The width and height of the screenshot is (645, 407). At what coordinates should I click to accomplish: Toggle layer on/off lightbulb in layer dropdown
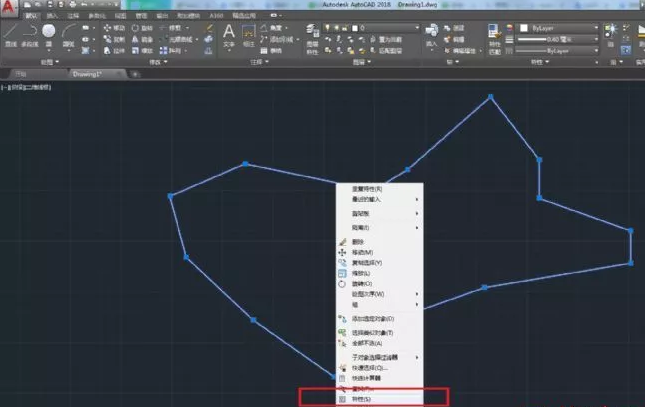[x=327, y=28]
